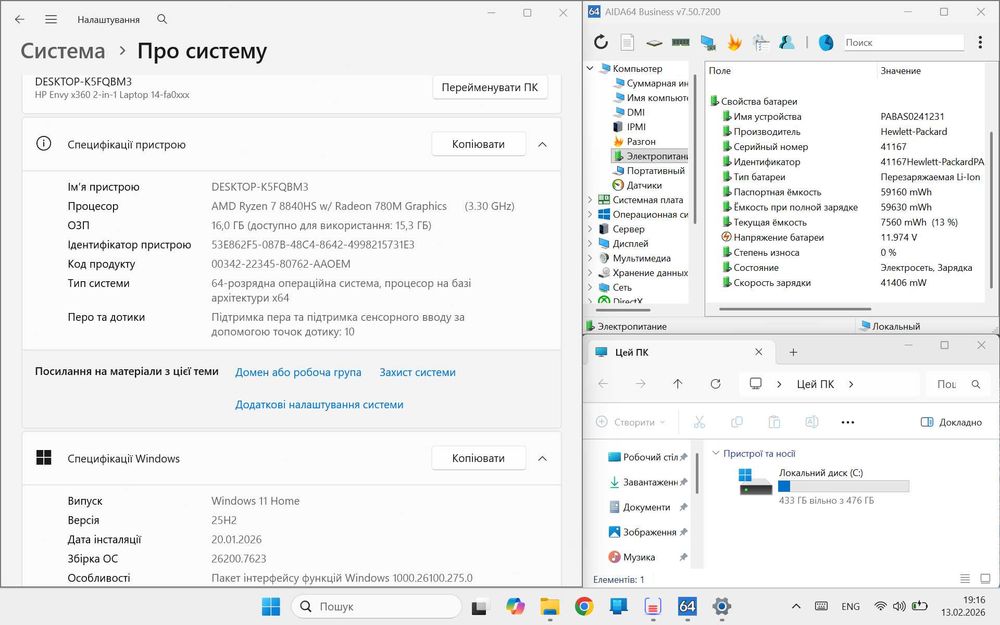This screenshot has width=1000, height=625.
Task: Expand the Системная плата tree node
Action: coord(590,200)
